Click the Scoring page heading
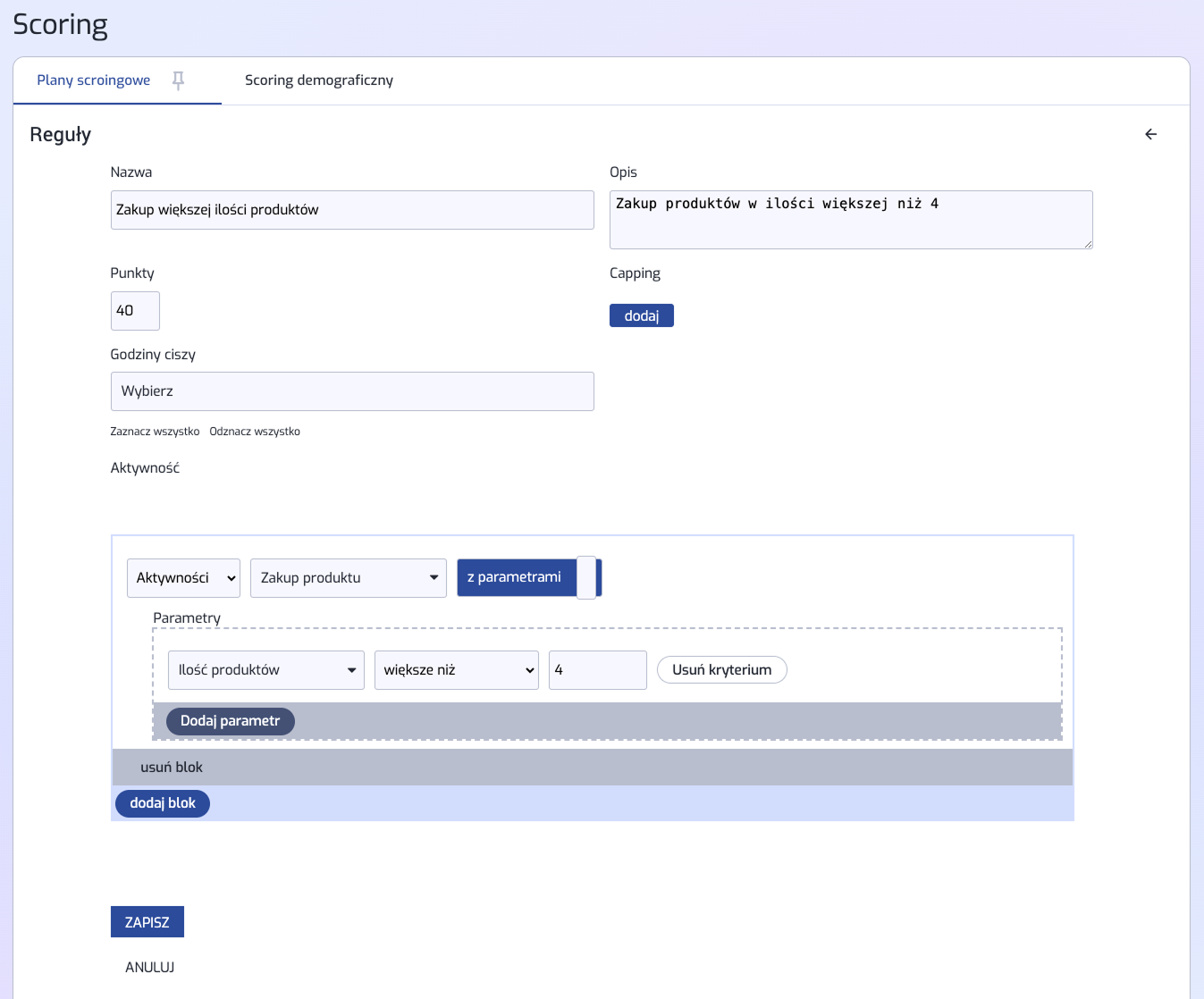This screenshot has width=1204, height=999. [x=61, y=24]
